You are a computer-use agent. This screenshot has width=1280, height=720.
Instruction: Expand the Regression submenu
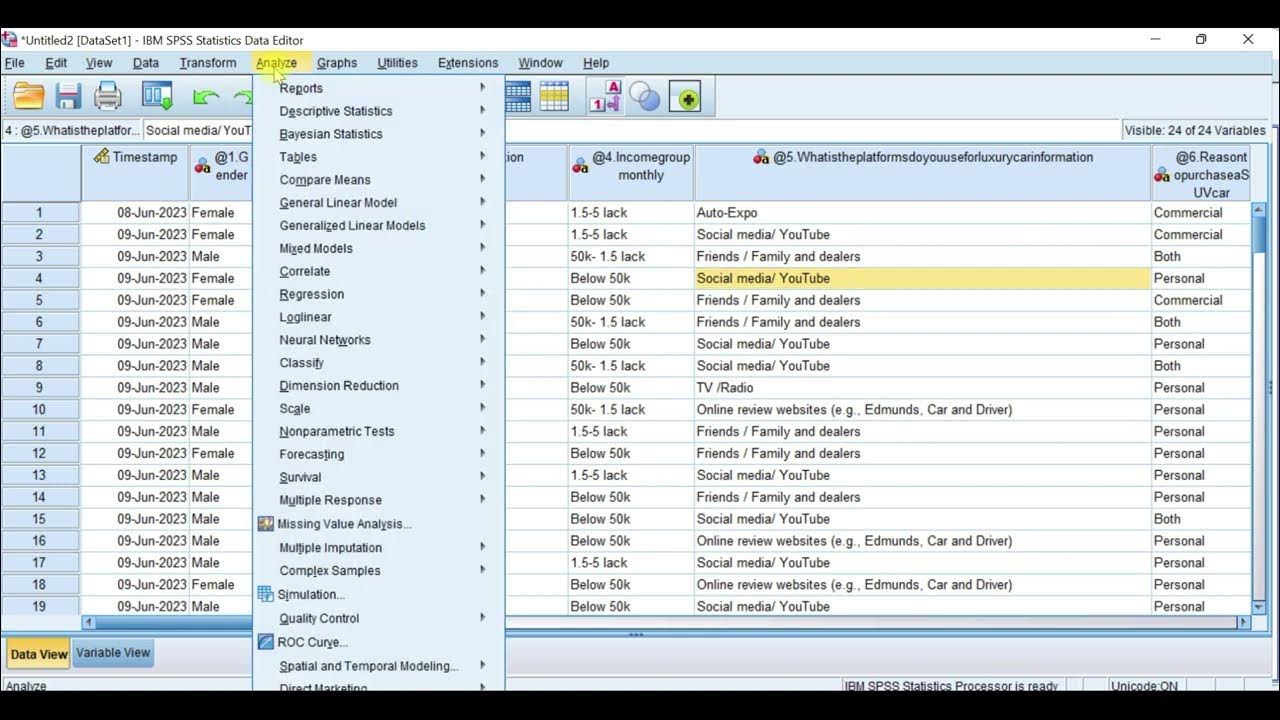click(379, 294)
